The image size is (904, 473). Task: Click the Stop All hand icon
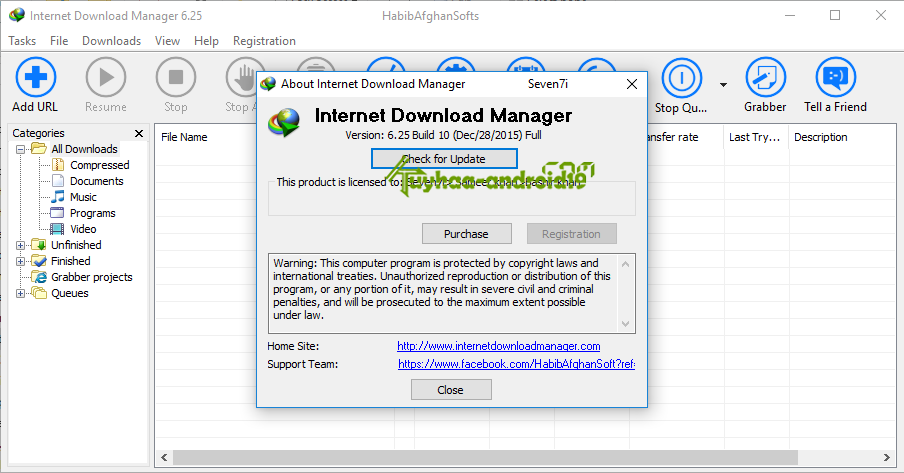(241, 77)
